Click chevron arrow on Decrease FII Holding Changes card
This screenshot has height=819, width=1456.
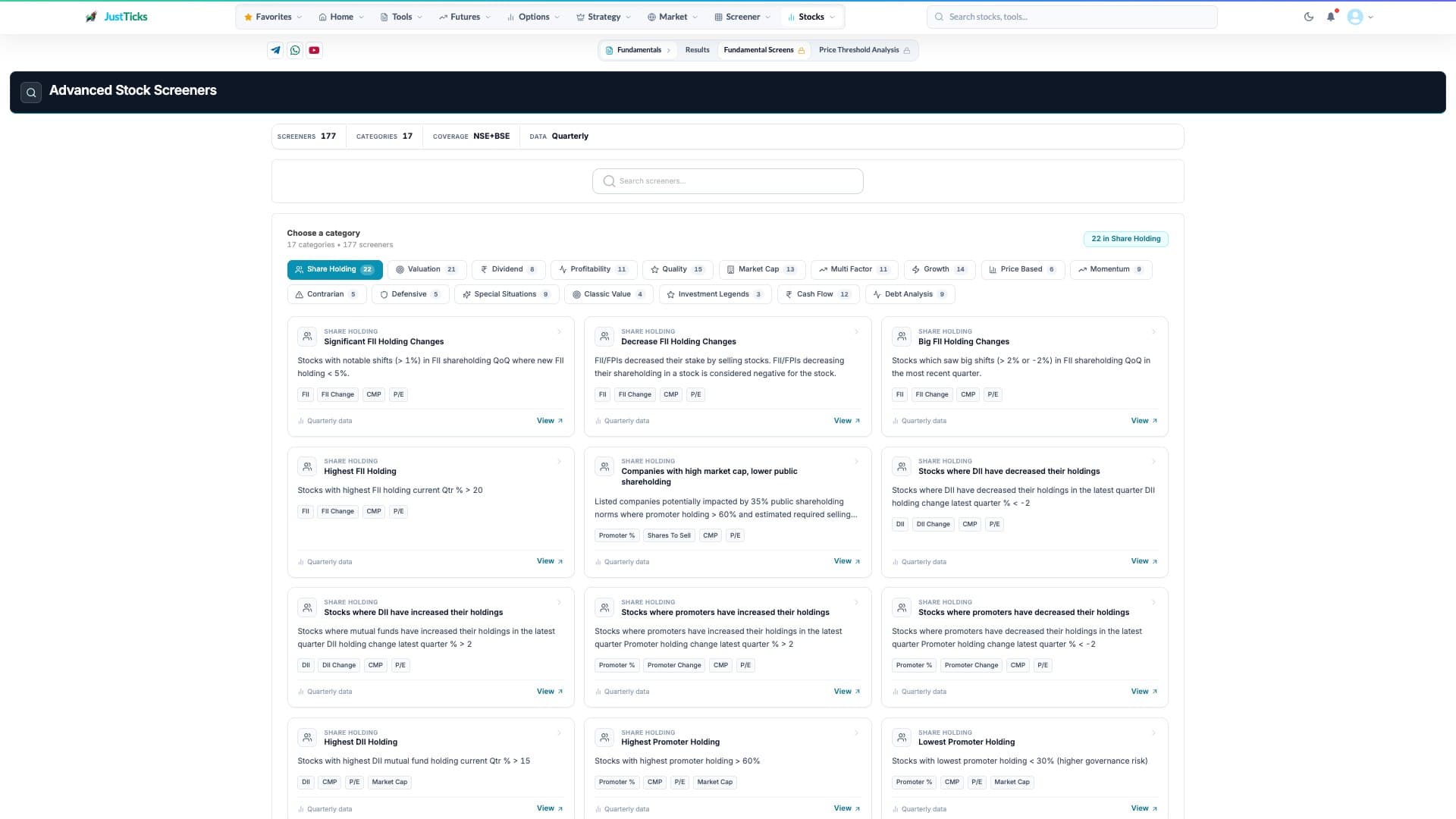(x=856, y=331)
